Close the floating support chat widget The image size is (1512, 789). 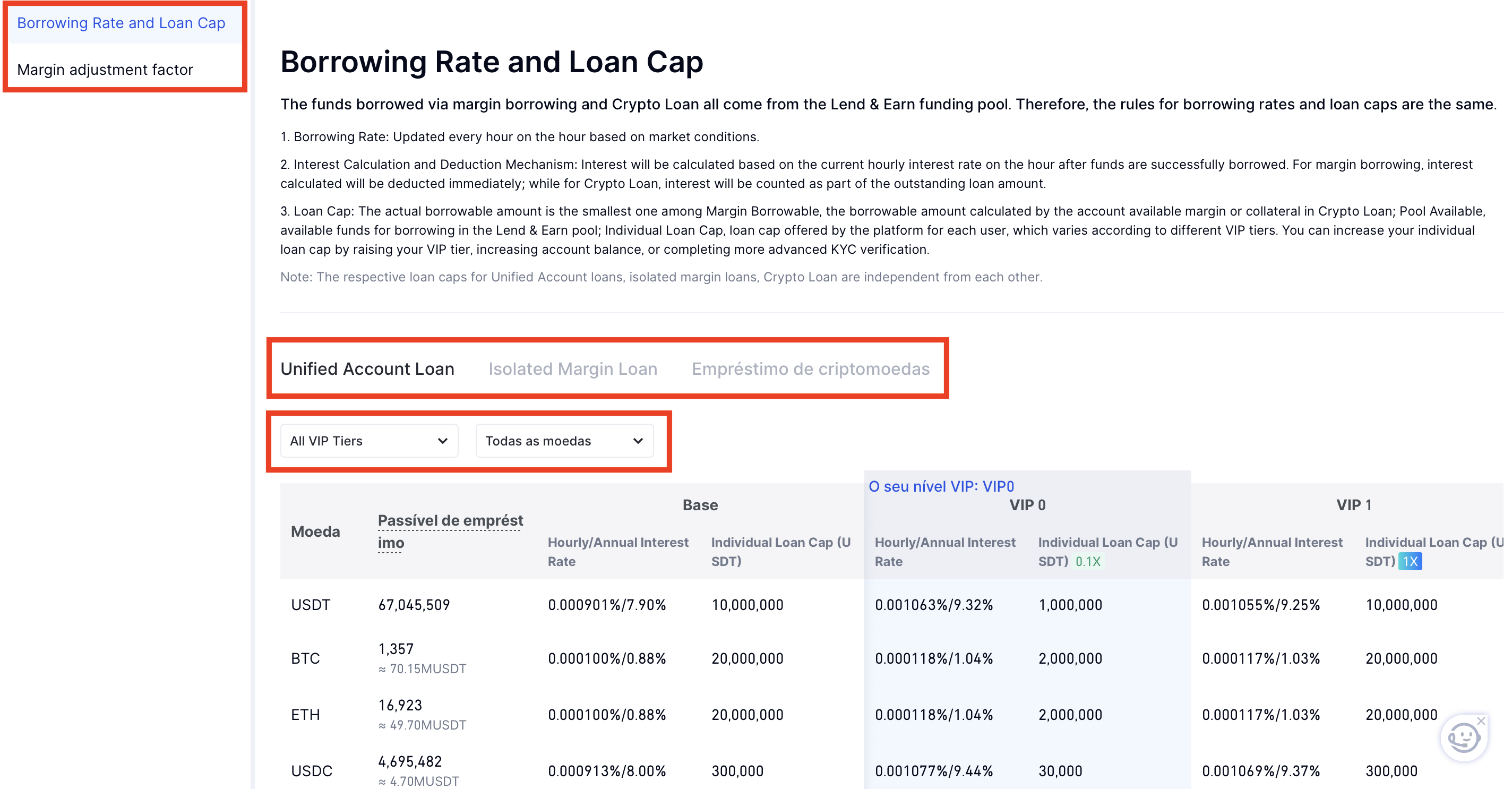pyautogui.click(x=1482, y=721)
